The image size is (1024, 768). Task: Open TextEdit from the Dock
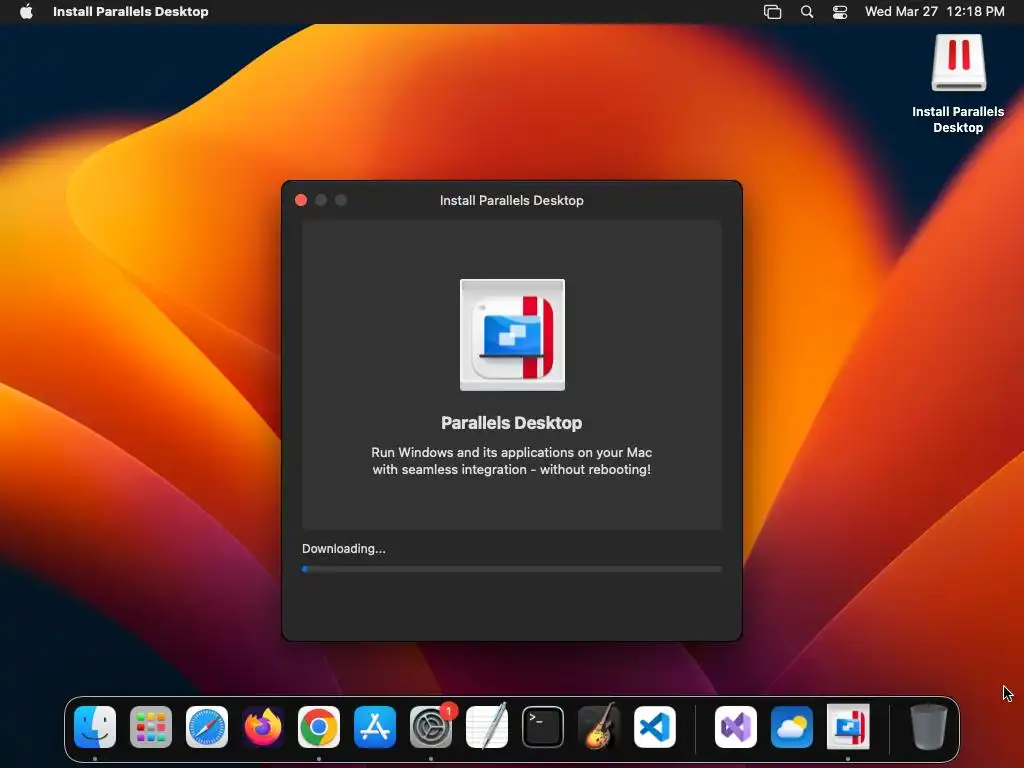487,726
